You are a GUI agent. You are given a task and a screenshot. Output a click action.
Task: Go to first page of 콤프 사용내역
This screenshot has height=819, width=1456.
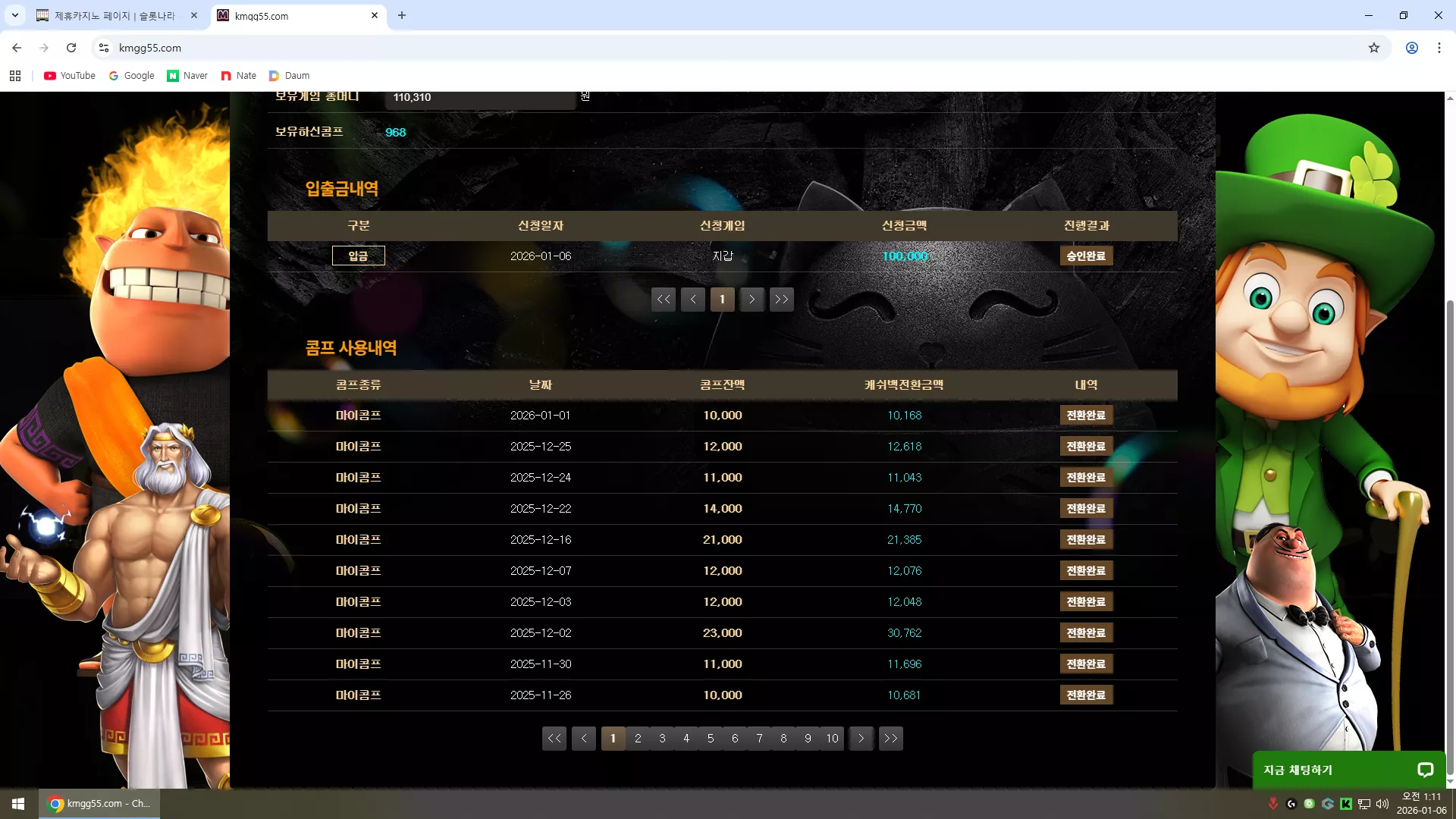pos(554,739)
